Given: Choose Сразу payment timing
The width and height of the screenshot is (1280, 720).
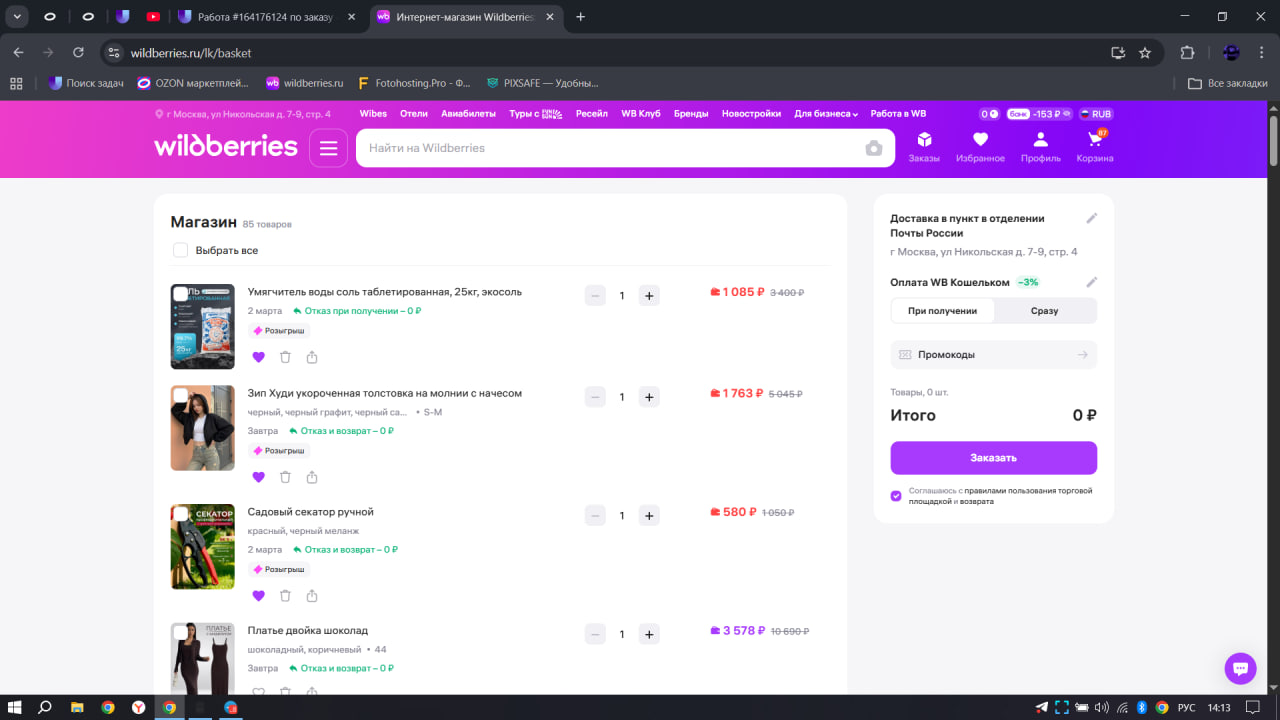Looking at the screenshot, I should [x=1045, y=311].
